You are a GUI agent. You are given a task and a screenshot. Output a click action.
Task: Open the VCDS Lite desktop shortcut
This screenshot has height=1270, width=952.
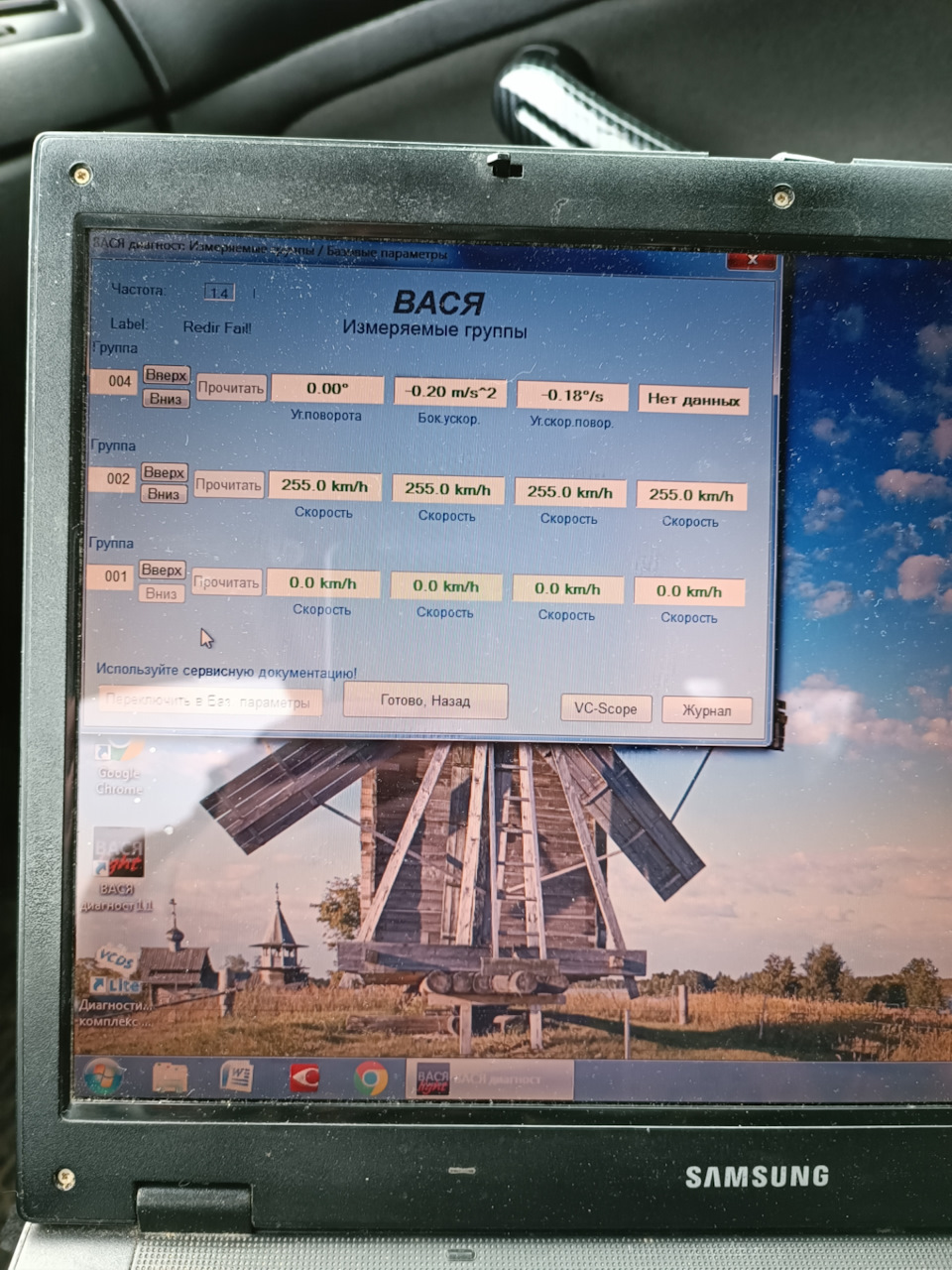coord(116,984)
